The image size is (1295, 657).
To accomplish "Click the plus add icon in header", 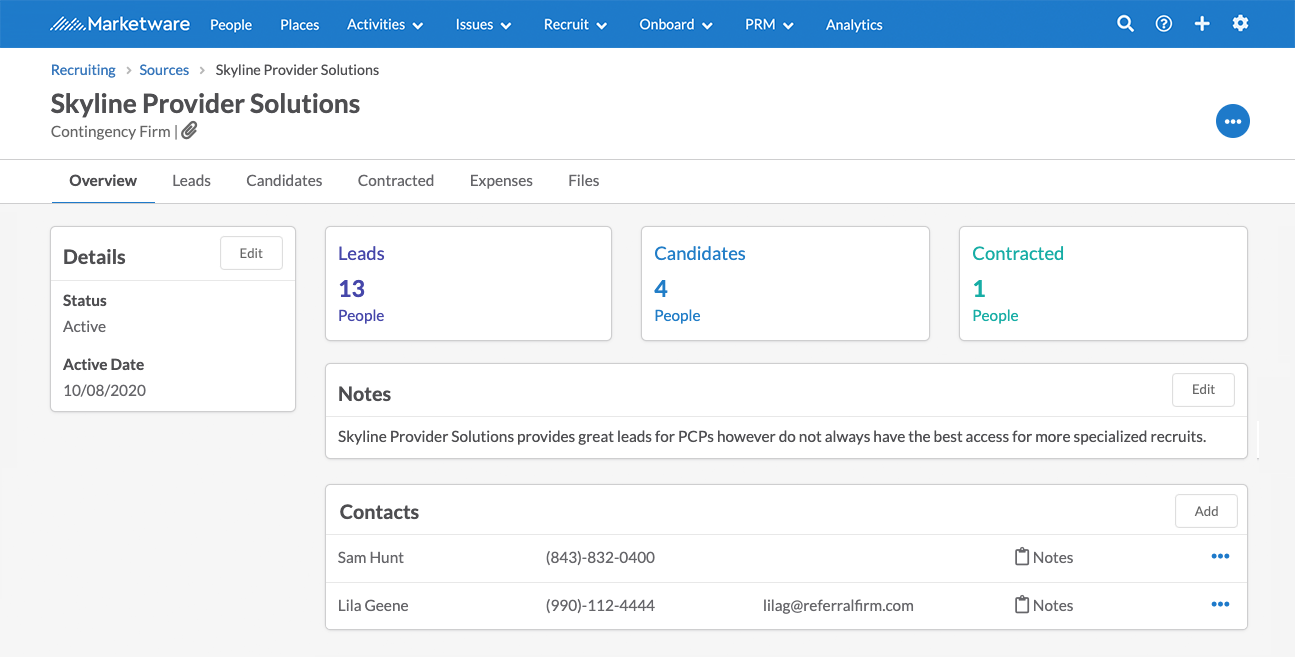I will [x=1202, y=24].
